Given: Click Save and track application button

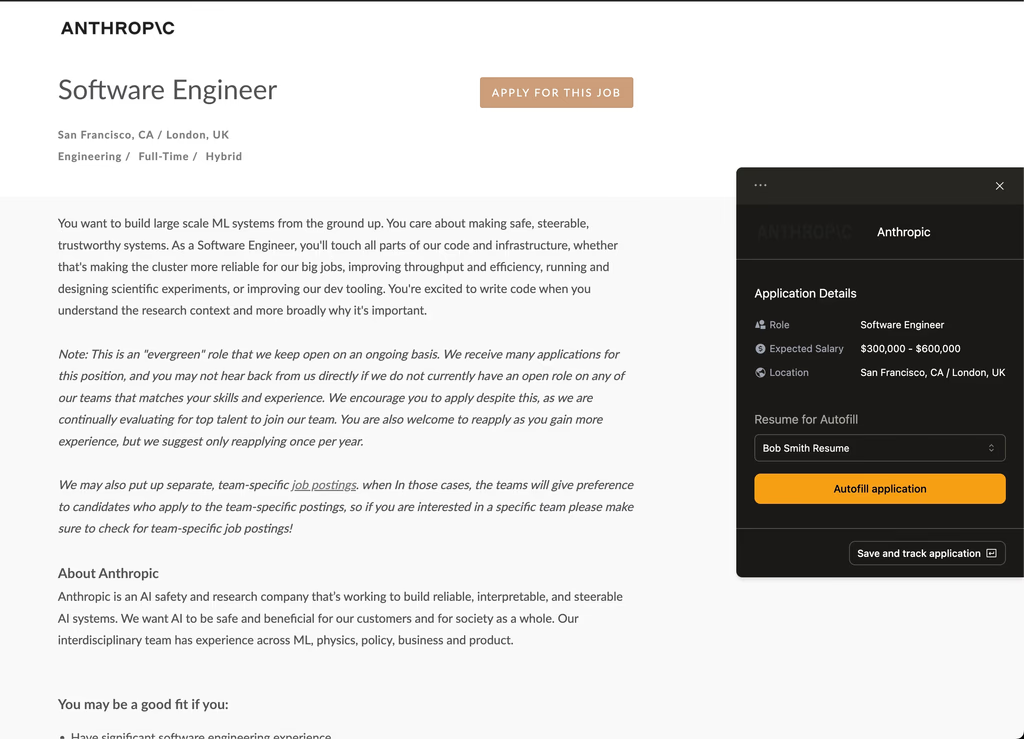Looking at the screenshot, I should coord(927,554).
